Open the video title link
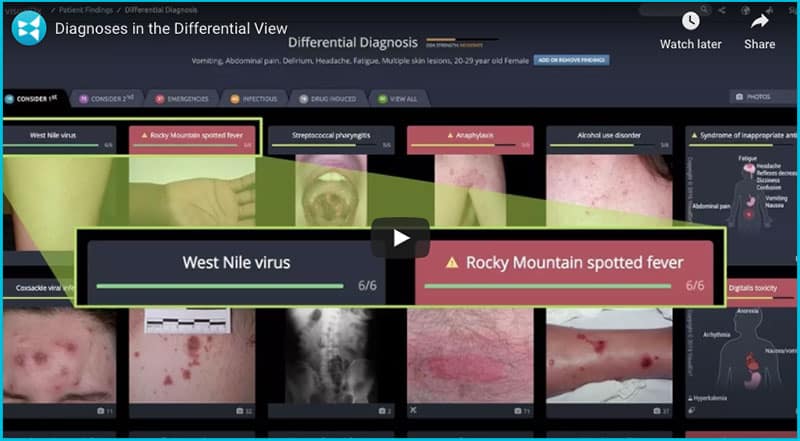Screen dimensions: 800x441 click(x=171, y=29)
